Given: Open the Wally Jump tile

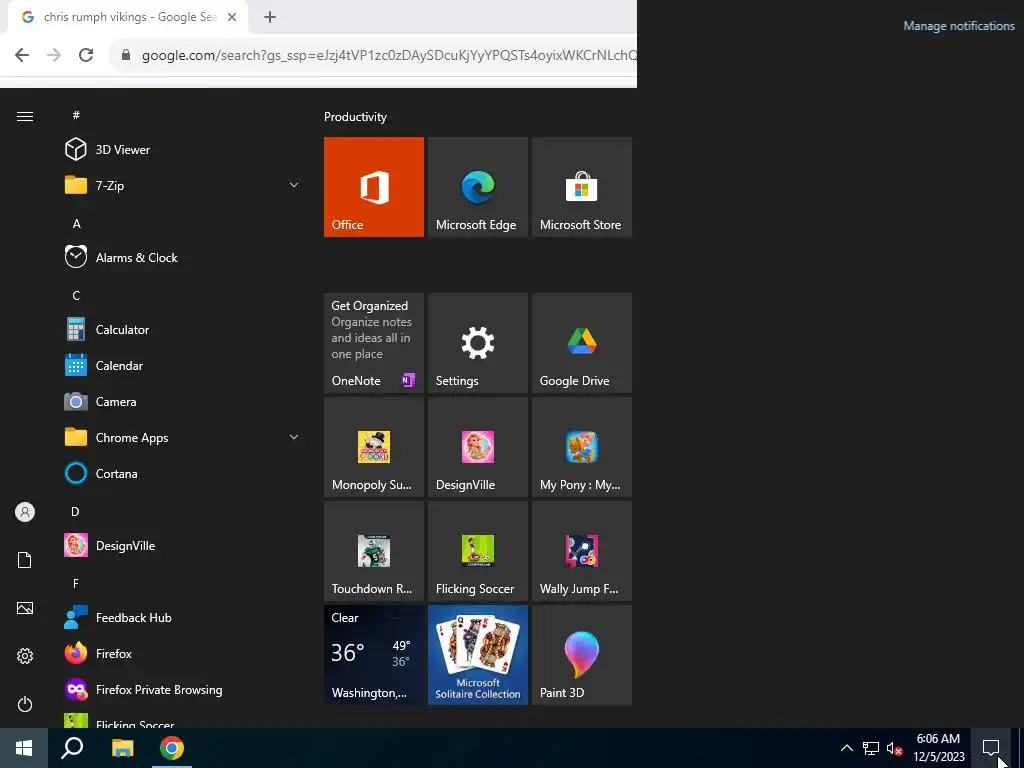Looking at the screenshot, I should [582, 551].
